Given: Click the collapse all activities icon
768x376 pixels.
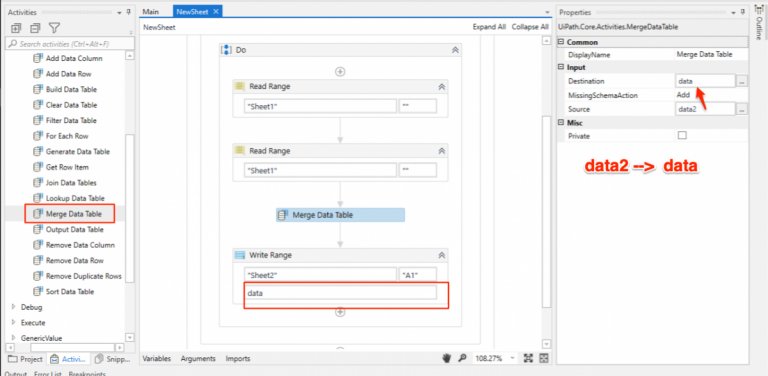Looking at the screenshot, I should coord(35,28).
